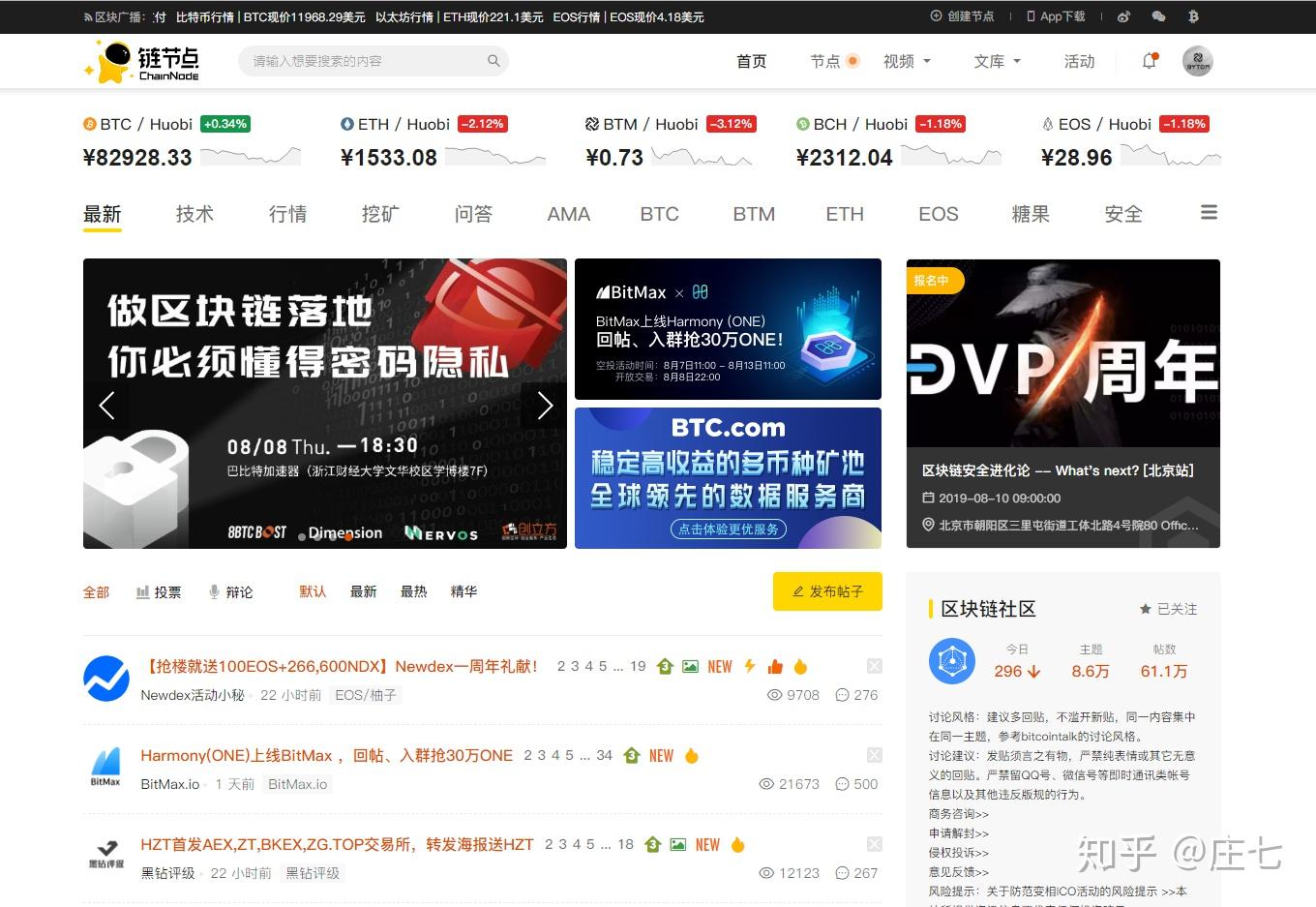The image size is (1316, 907).
Task: Click the 创建节点 plus icon
Action: (x=936, y=16)
